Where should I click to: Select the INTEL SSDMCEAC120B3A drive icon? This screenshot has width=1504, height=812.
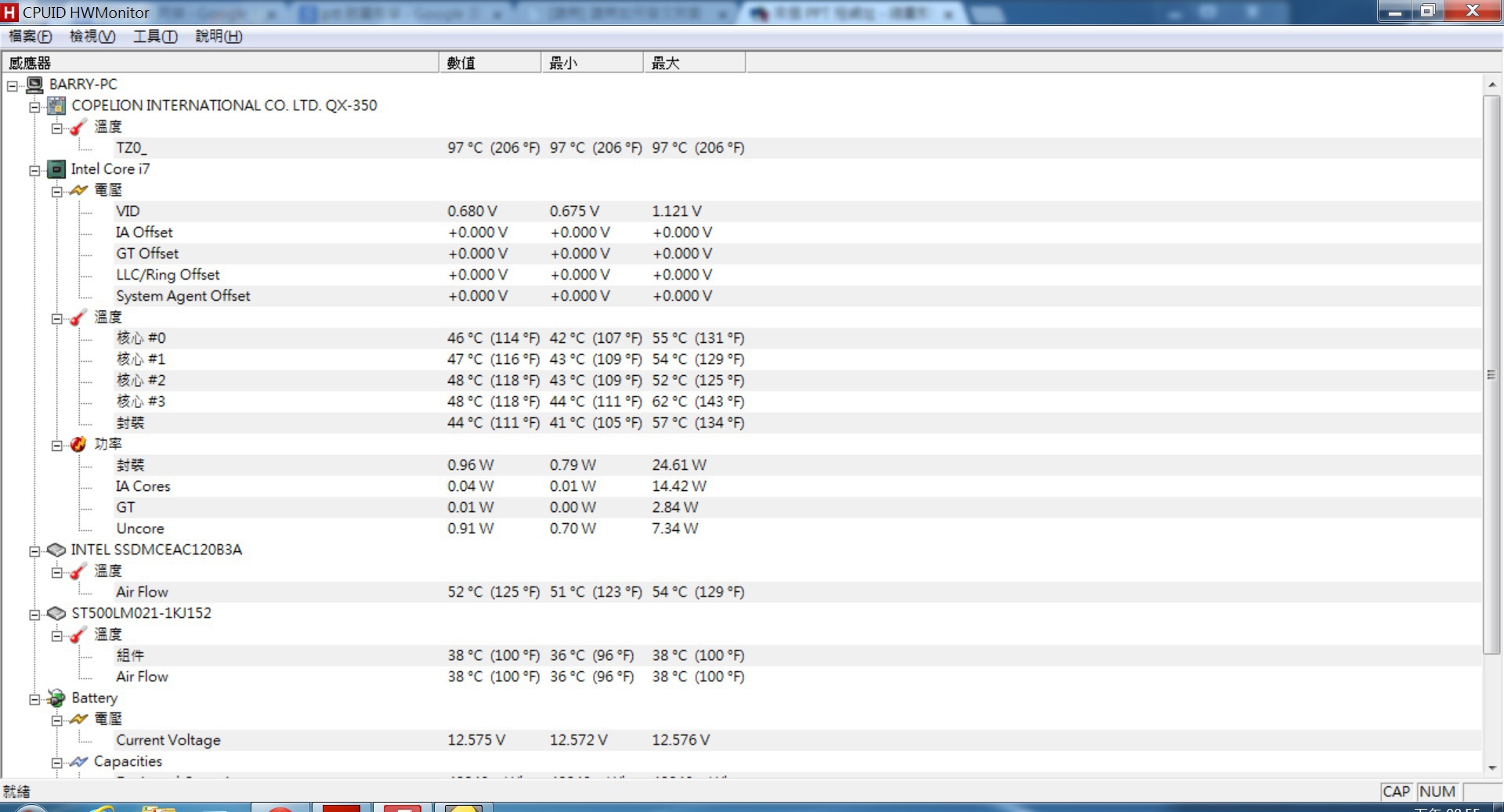56,550
